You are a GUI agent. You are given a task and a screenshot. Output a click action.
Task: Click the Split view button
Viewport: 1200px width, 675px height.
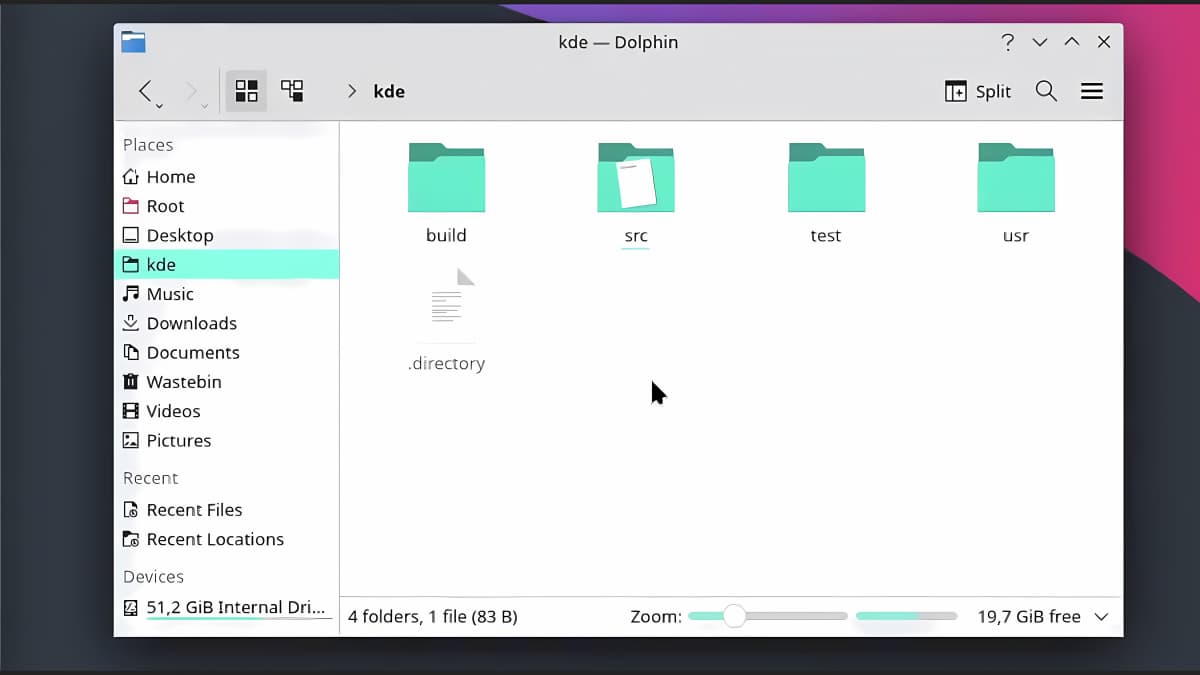[978, 91]
